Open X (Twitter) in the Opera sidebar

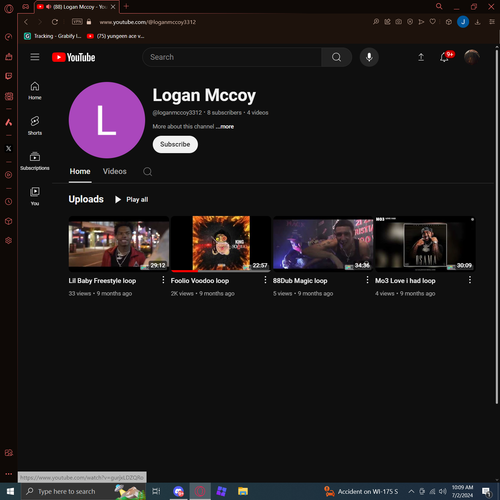pyautogui.click(x=9, y=148)
